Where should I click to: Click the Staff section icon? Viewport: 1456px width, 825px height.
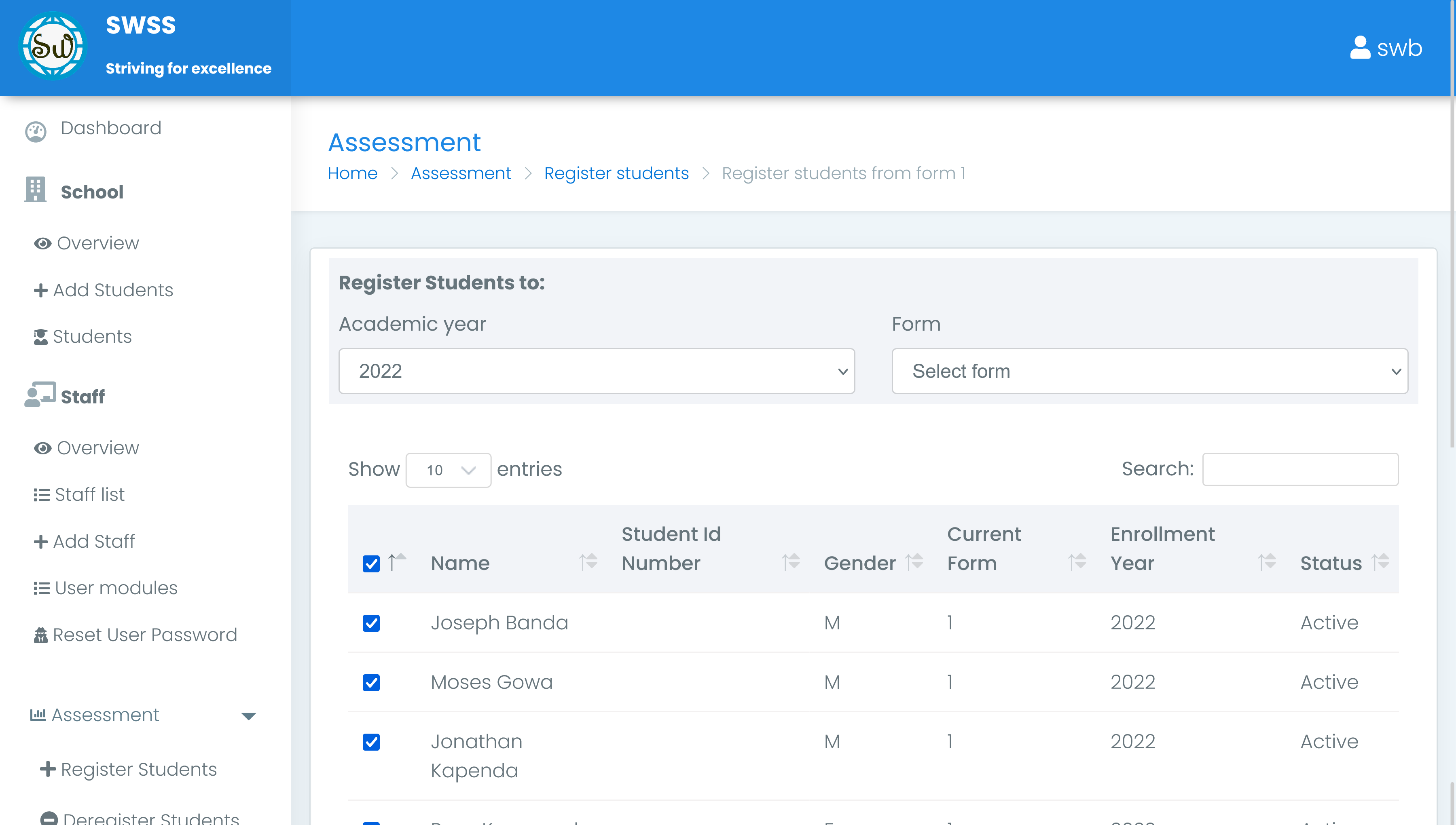(40, 395)
